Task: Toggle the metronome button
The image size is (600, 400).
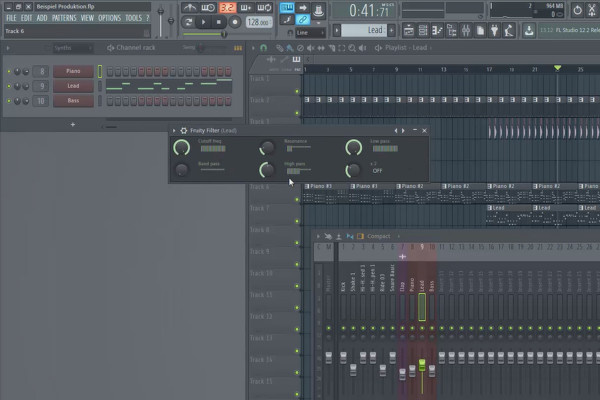Action: [x=189, y=8]
